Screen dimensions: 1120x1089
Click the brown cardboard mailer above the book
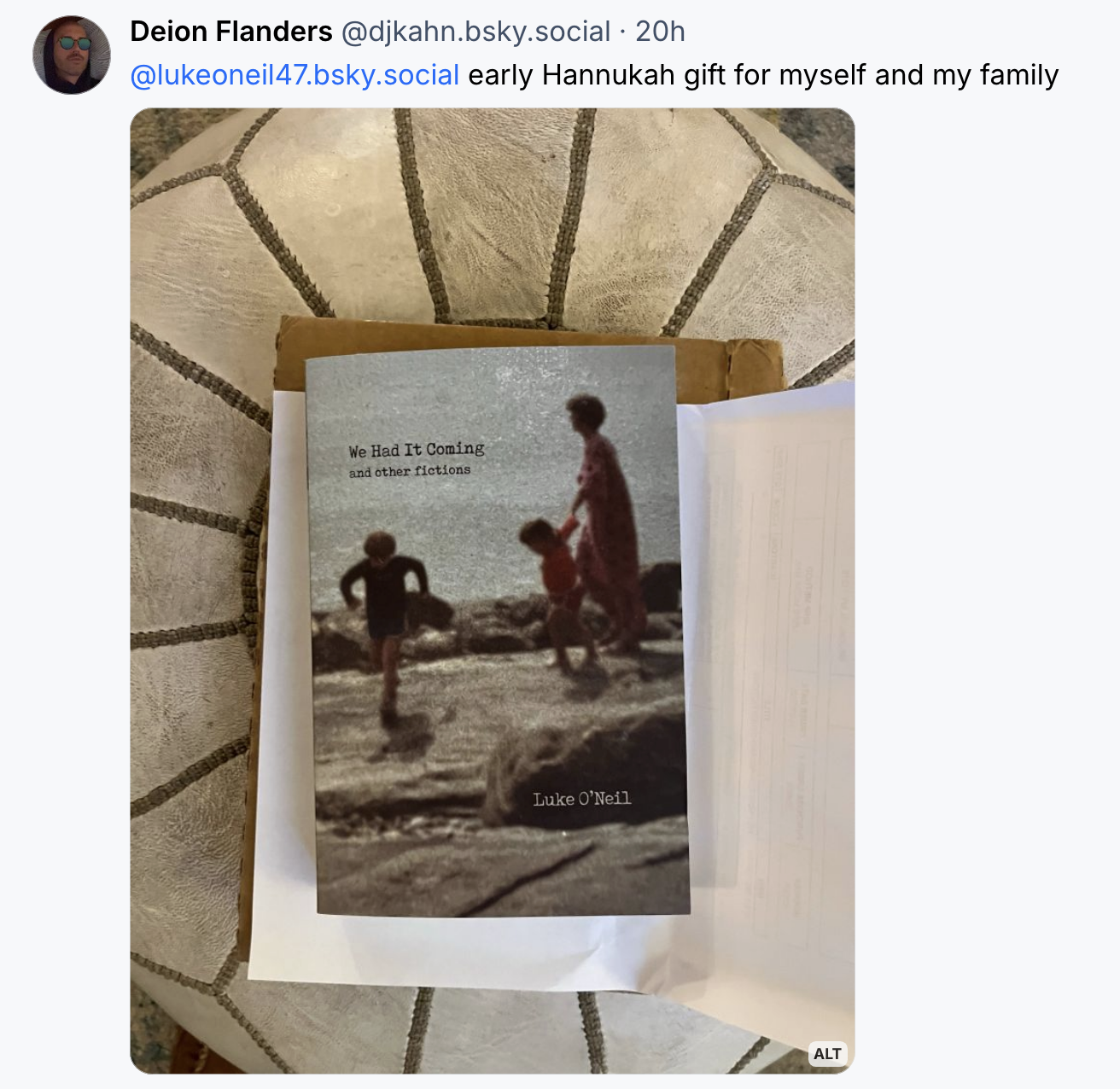coord(529,337)
